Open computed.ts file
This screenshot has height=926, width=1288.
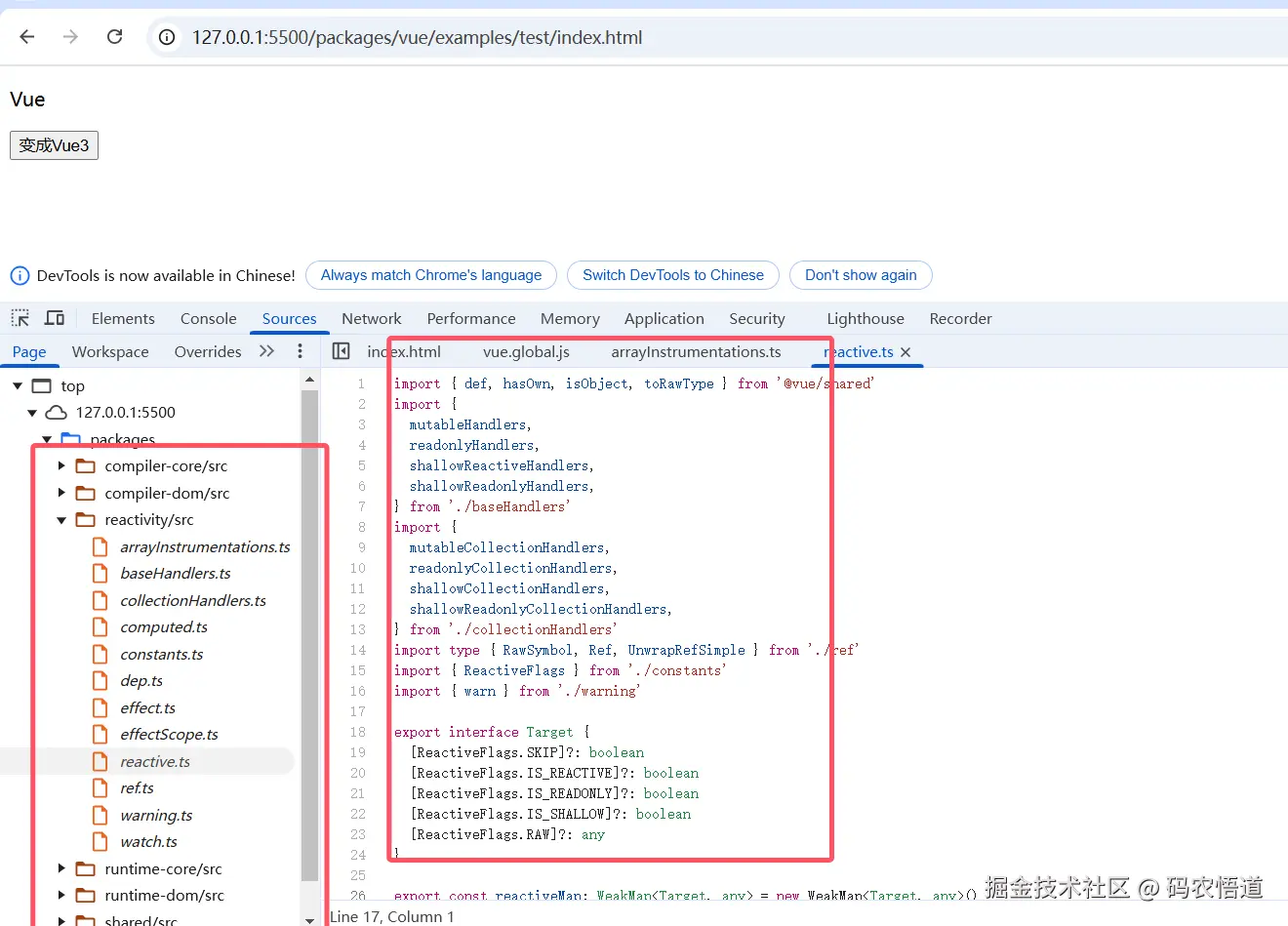point(164,627)
